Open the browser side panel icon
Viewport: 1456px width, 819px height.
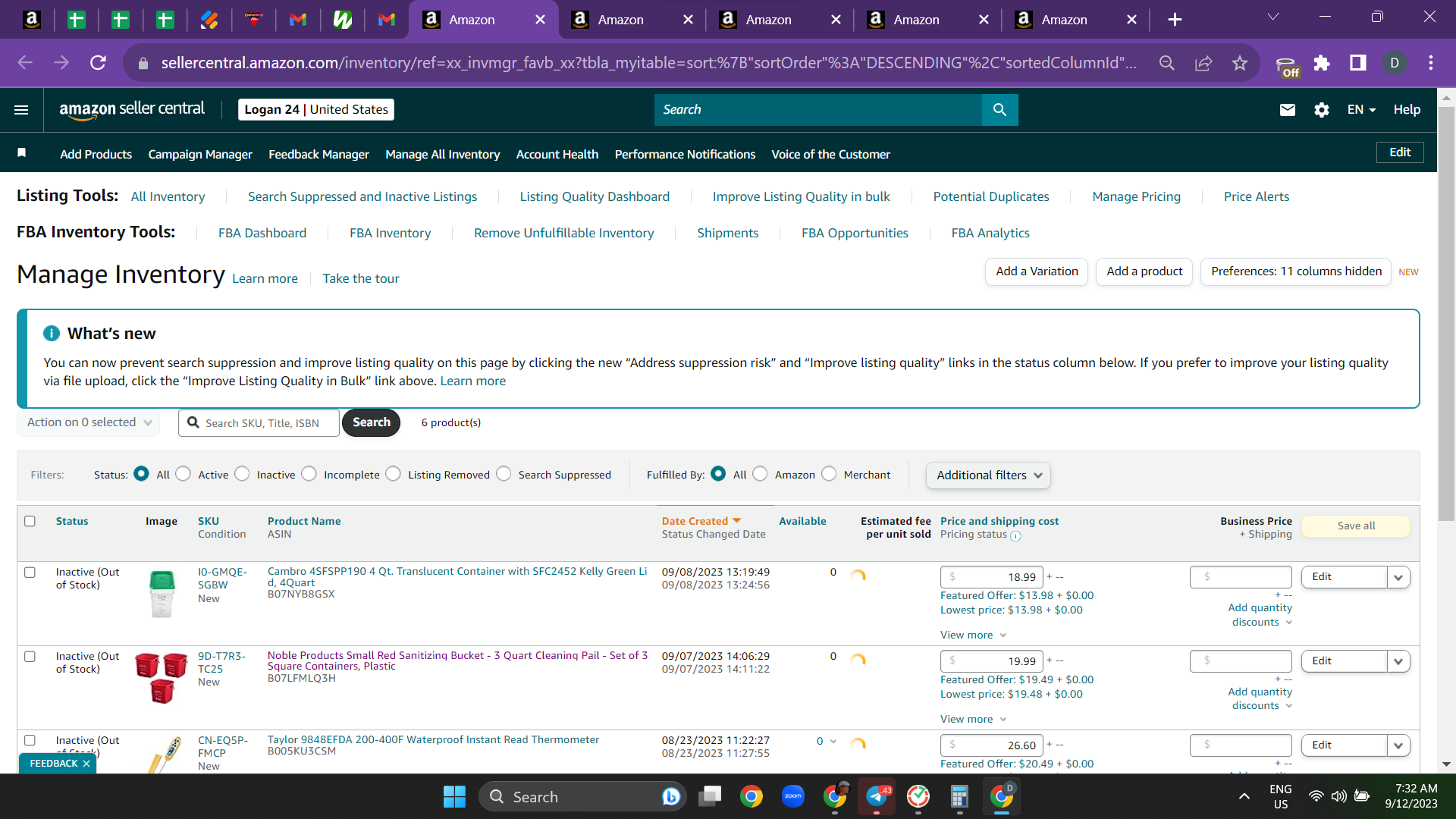[1358, 63]
